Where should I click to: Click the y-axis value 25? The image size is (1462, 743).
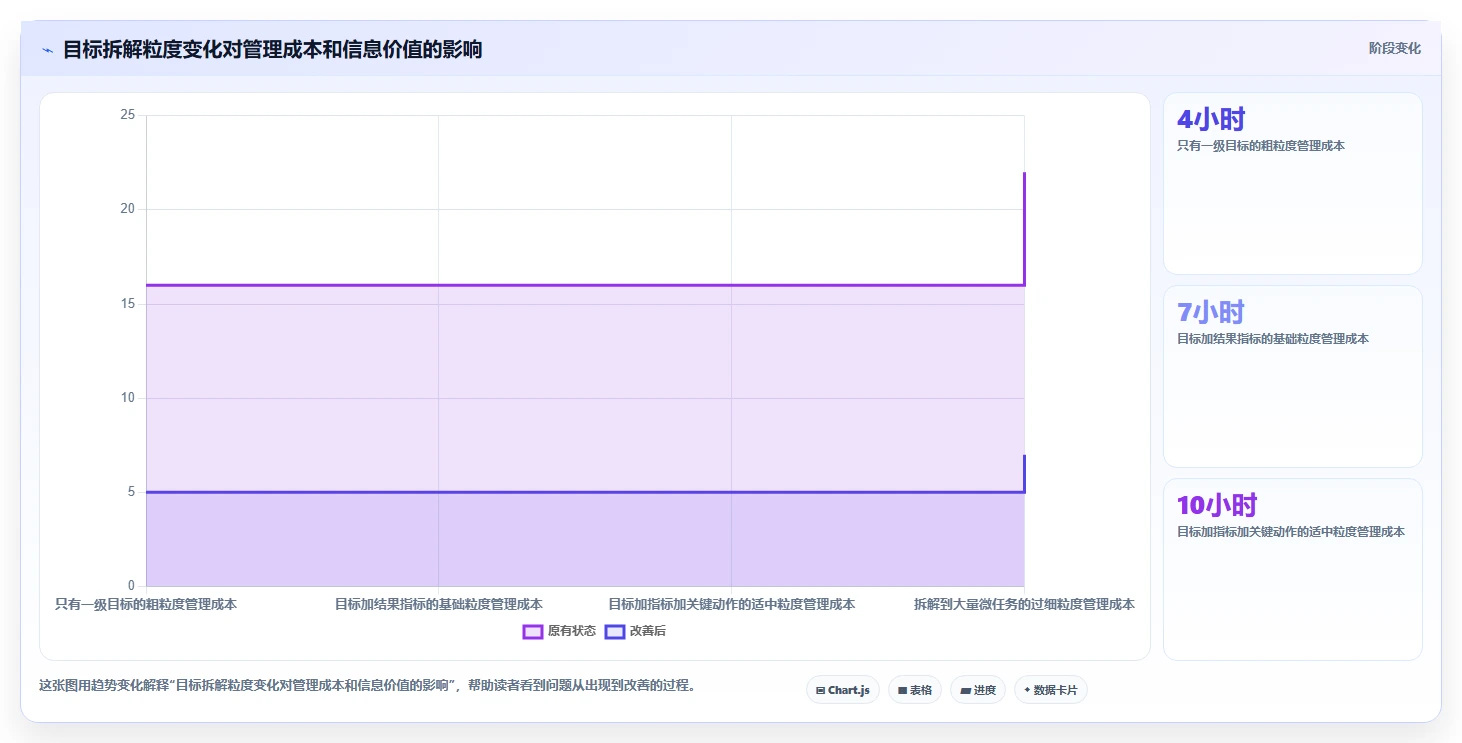127,115
